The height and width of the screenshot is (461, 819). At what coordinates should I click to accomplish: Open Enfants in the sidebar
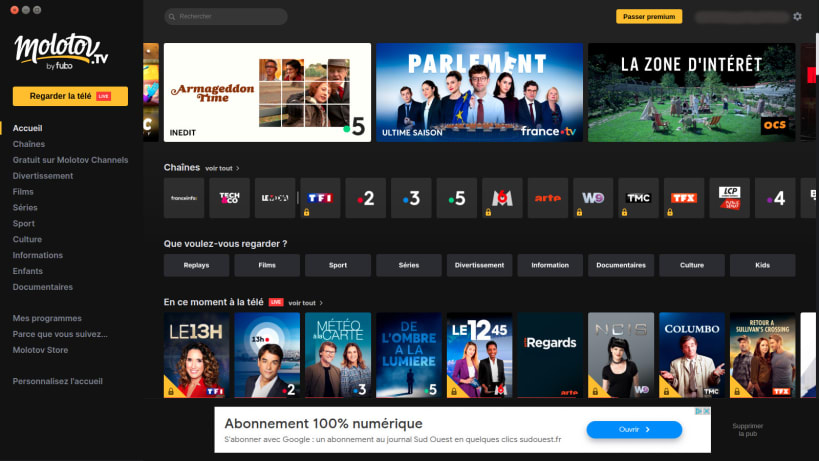tap(28, 271)
